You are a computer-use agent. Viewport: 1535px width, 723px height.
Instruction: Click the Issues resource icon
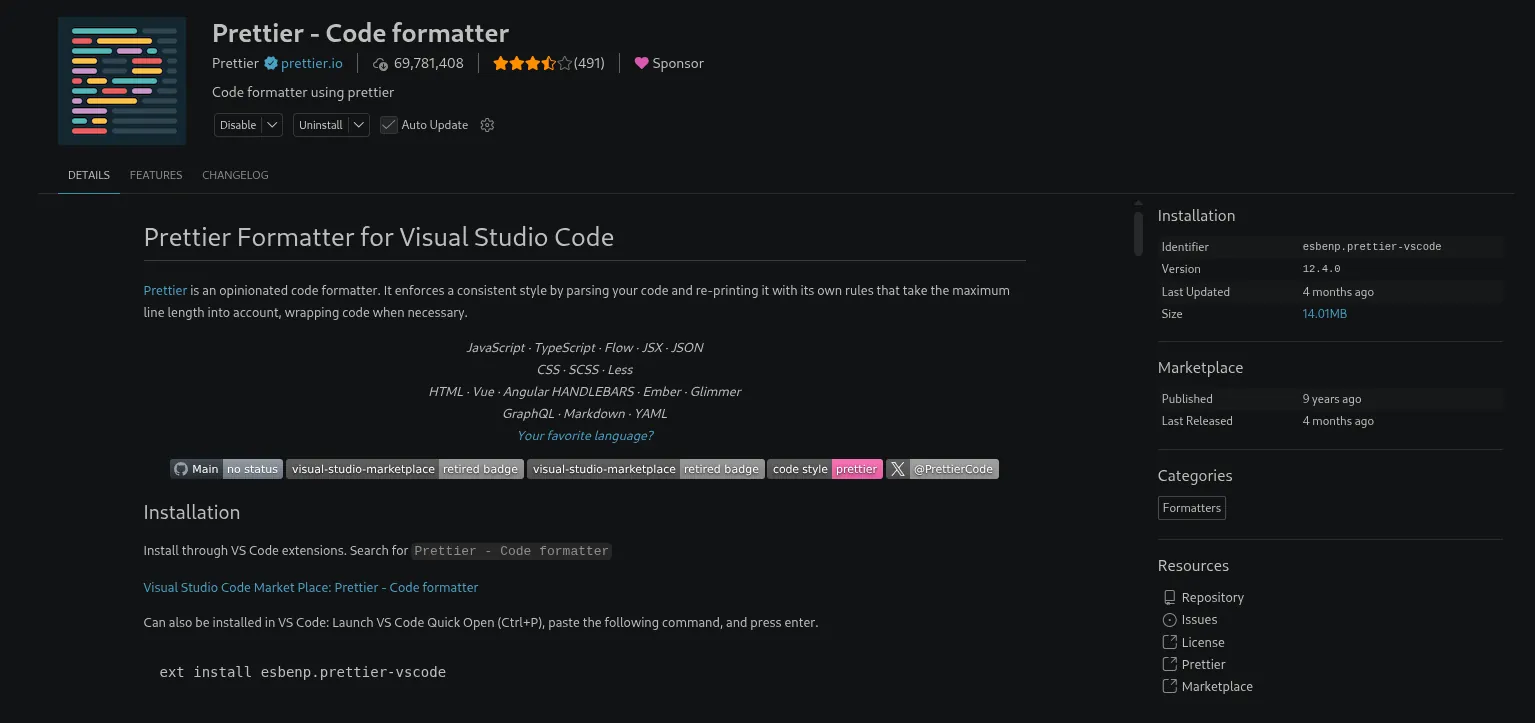(x=1169, y=620)
